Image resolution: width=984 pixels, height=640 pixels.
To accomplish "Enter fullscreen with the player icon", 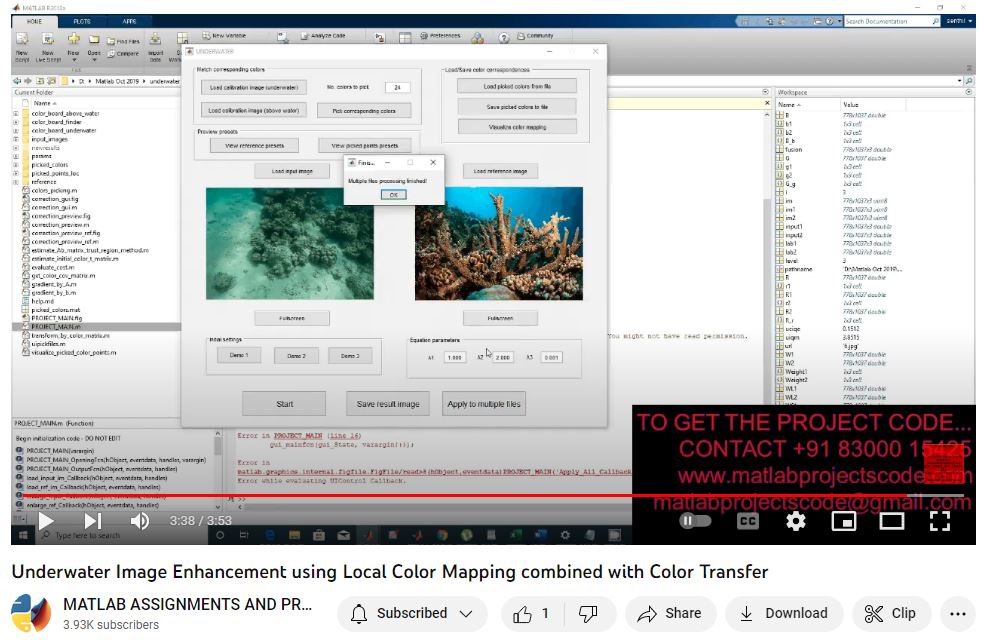I will pyautogui.click(x=939, y=521).
